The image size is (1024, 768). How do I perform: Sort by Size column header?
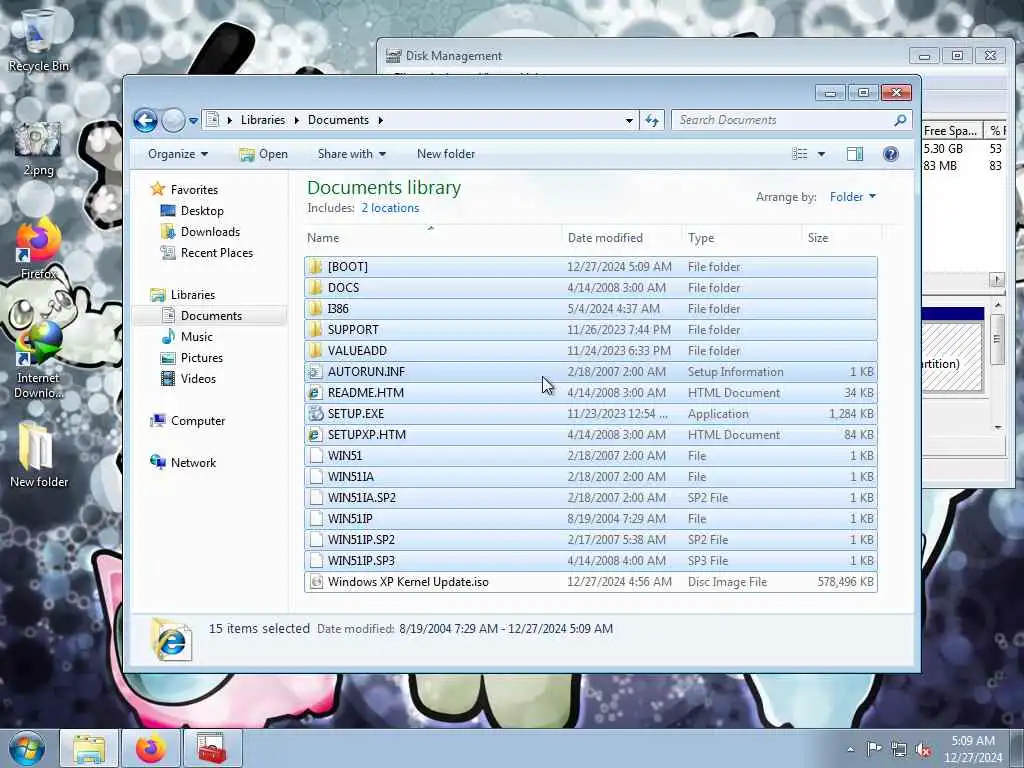click(x=842, y=238)
